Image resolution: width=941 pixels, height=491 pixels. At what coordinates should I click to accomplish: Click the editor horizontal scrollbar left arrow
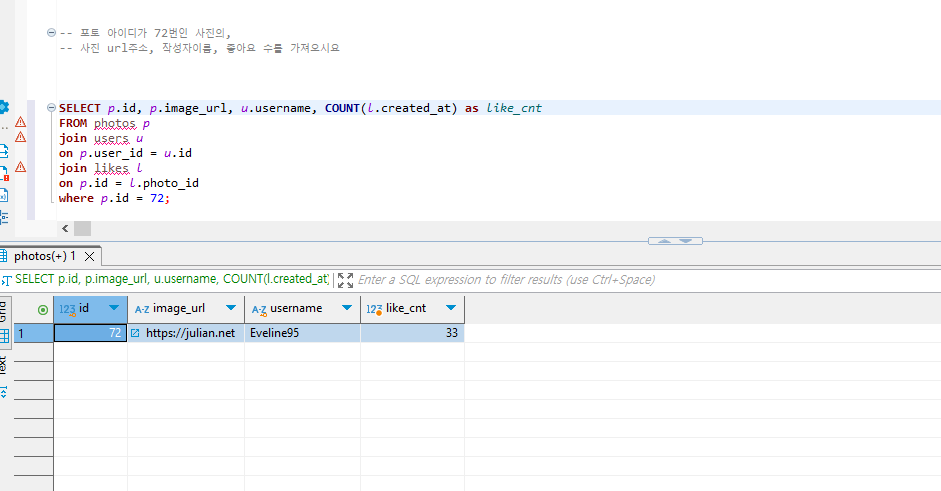[x=65, y=228]
